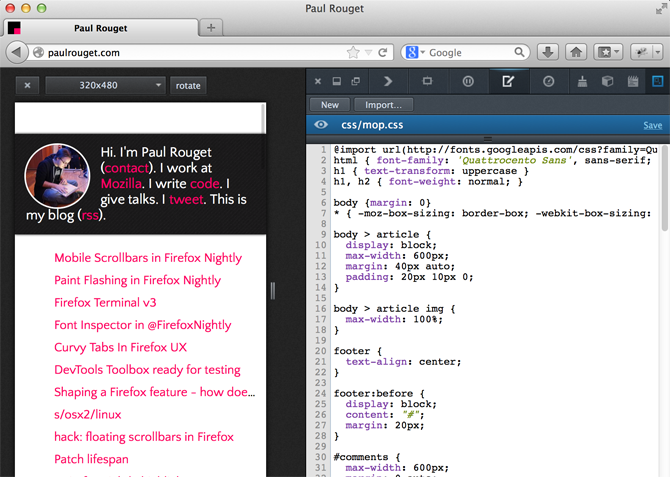670x477 pixels.
Task: Open 'Patch lifespan' post
Action: (91, 459)
